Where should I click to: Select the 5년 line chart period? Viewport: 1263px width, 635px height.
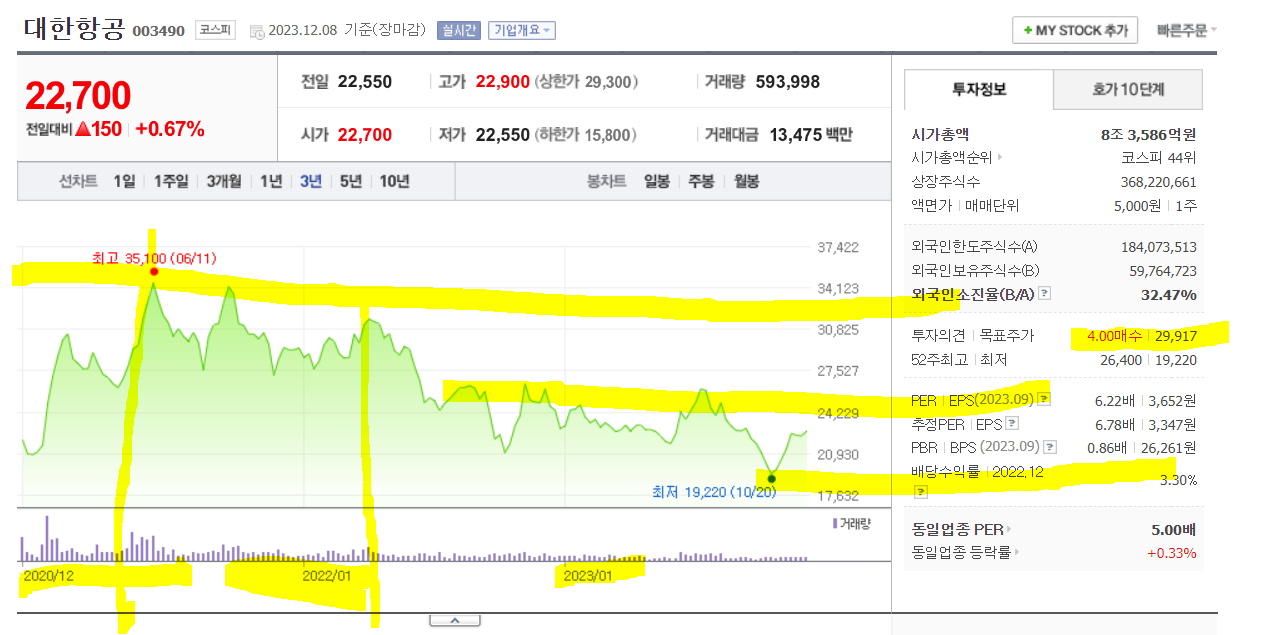[350, 181]
